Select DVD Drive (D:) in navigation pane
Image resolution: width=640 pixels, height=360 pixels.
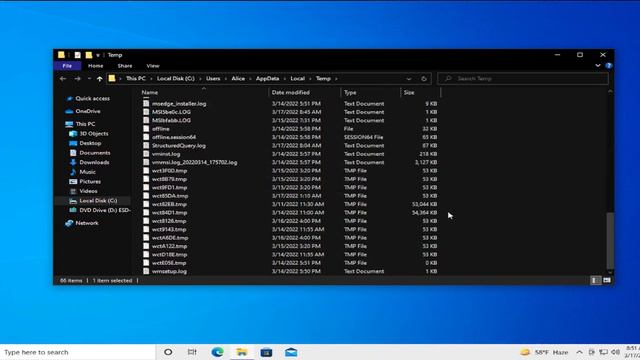pyautogui.click(x=105, y=210)
